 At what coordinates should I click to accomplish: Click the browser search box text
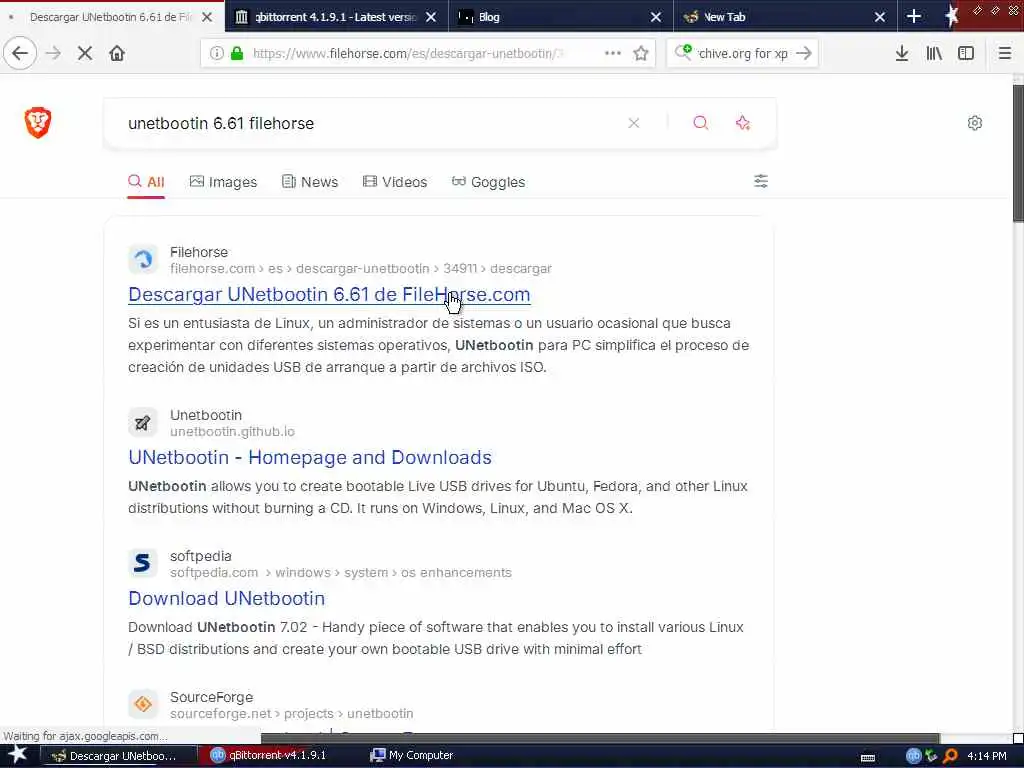743,54
